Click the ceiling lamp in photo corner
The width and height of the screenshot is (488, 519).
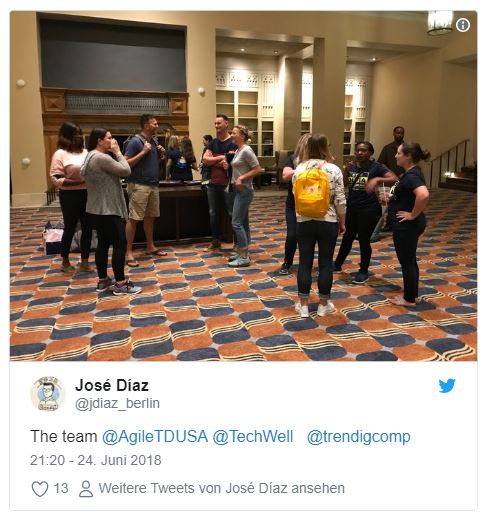pos(440,22)
